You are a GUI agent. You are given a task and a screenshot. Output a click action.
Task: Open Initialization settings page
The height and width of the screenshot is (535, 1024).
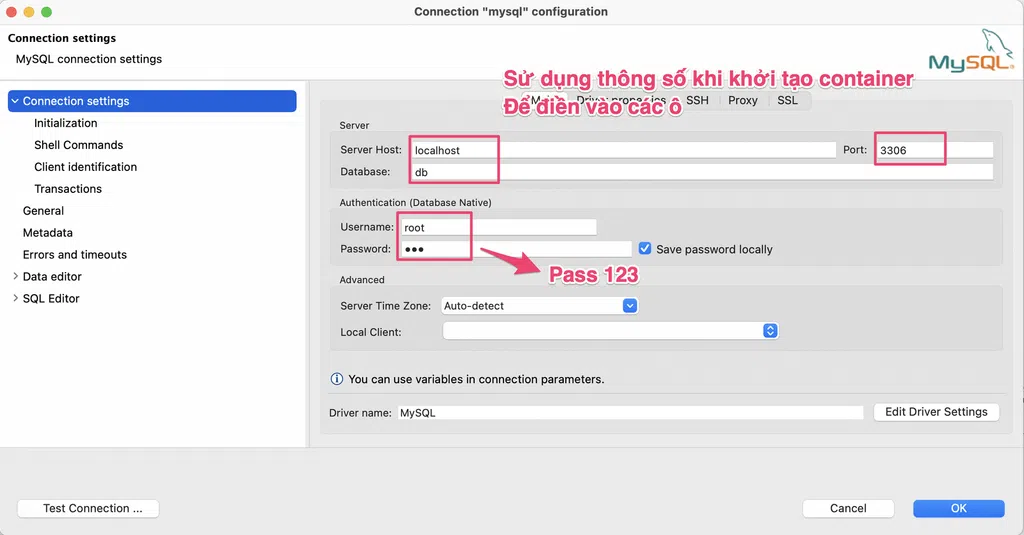tap(65, 123)
